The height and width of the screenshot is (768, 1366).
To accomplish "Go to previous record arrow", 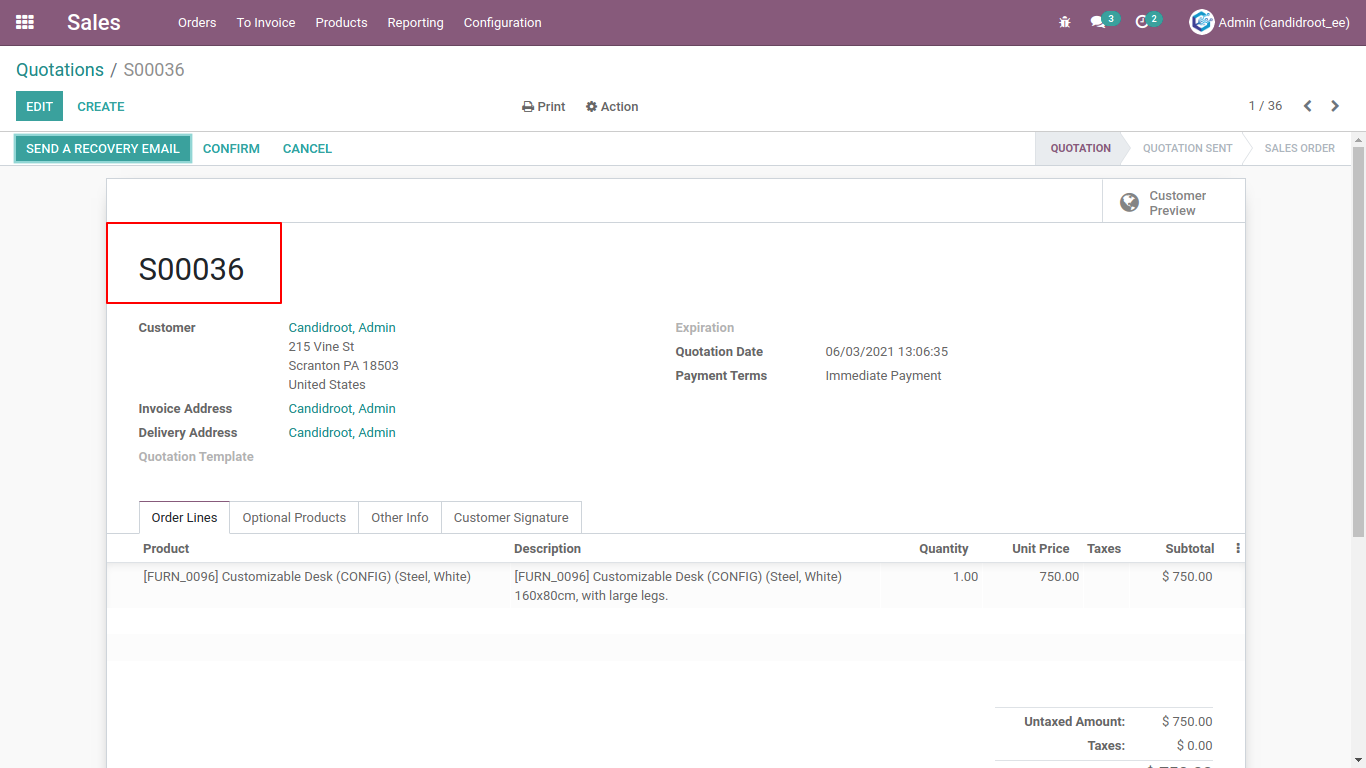I will (x=1307, y=106).
